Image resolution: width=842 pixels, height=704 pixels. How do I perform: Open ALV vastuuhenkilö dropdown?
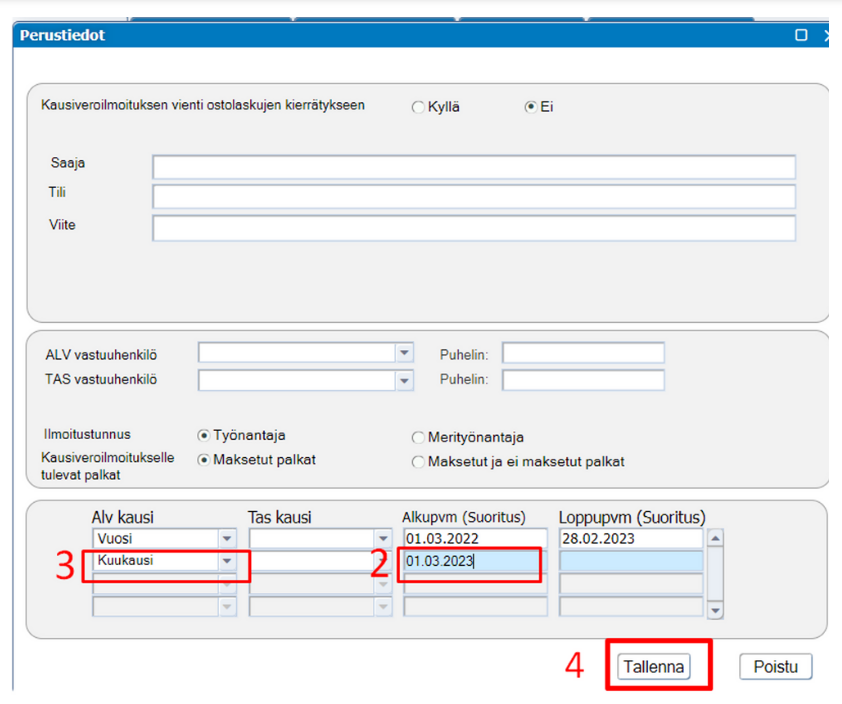coord(404,353)
